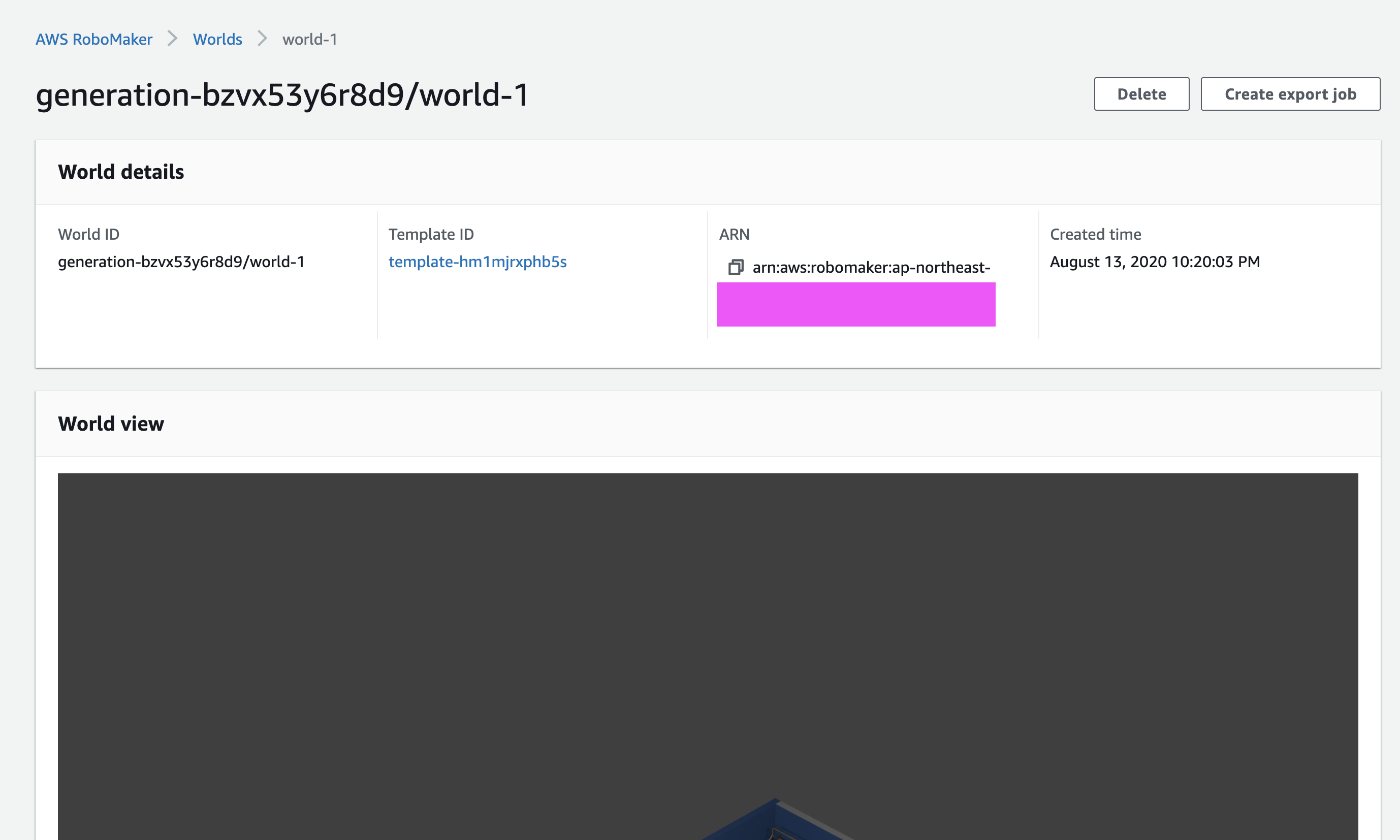Click the chevron after Worlds breadcrumb
The image size is (1400, 840).
262,39
